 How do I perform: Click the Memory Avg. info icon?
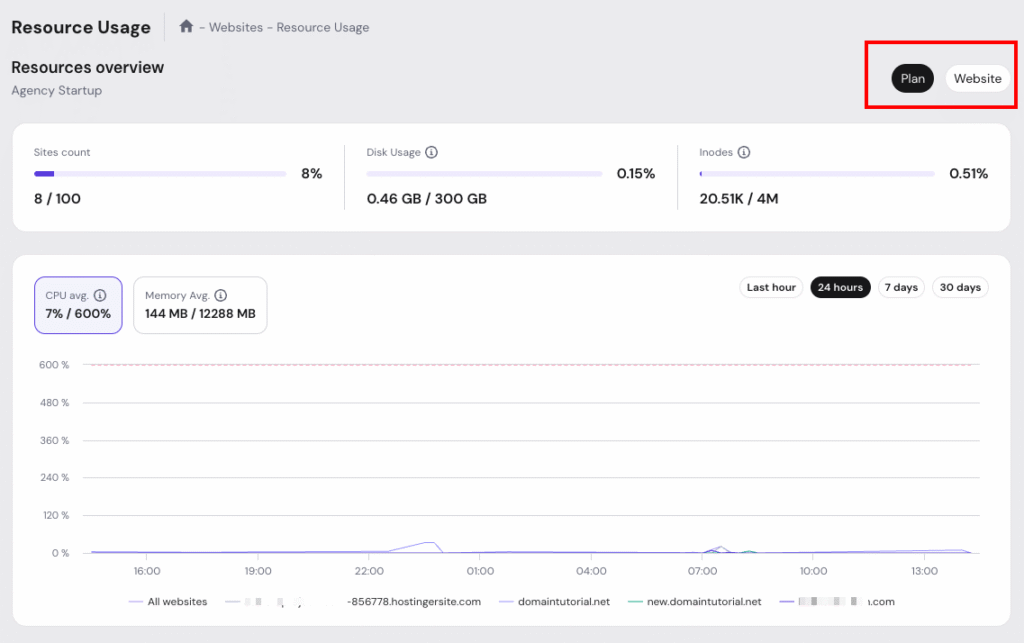pyautogui.click(x=220, y=296)
